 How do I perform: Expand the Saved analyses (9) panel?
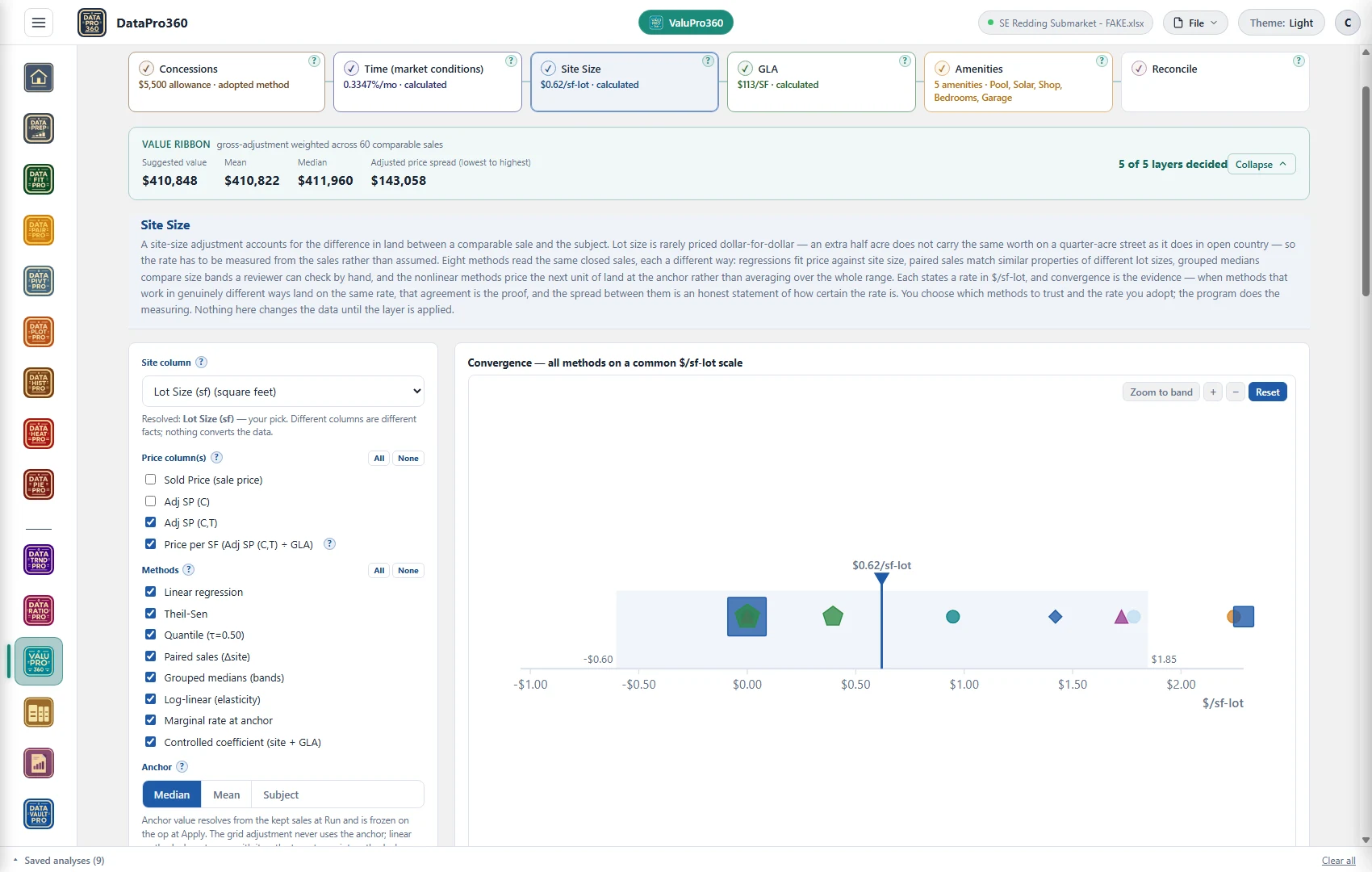click(59, 861)
